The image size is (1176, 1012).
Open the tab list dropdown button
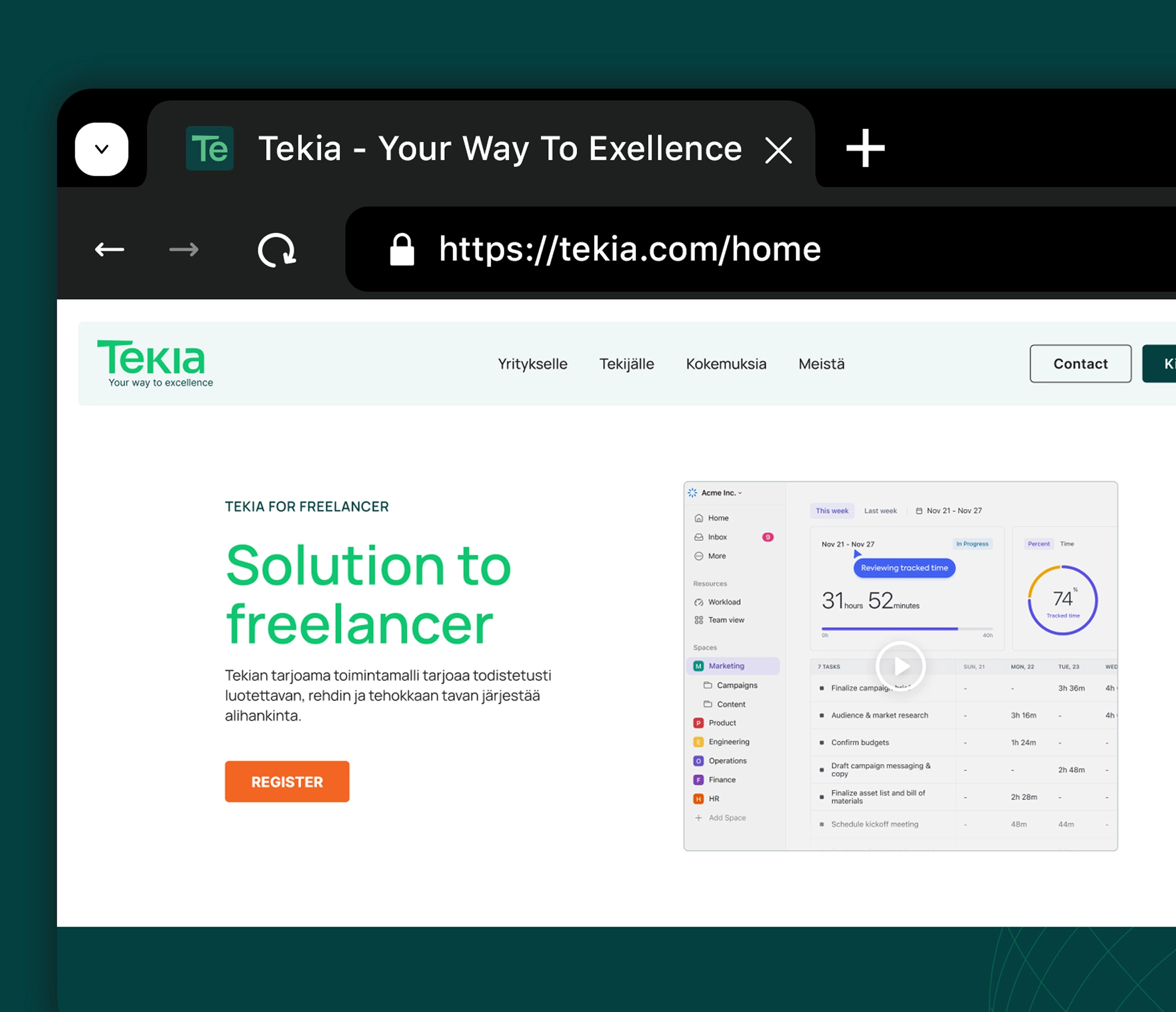pos(101,149)
